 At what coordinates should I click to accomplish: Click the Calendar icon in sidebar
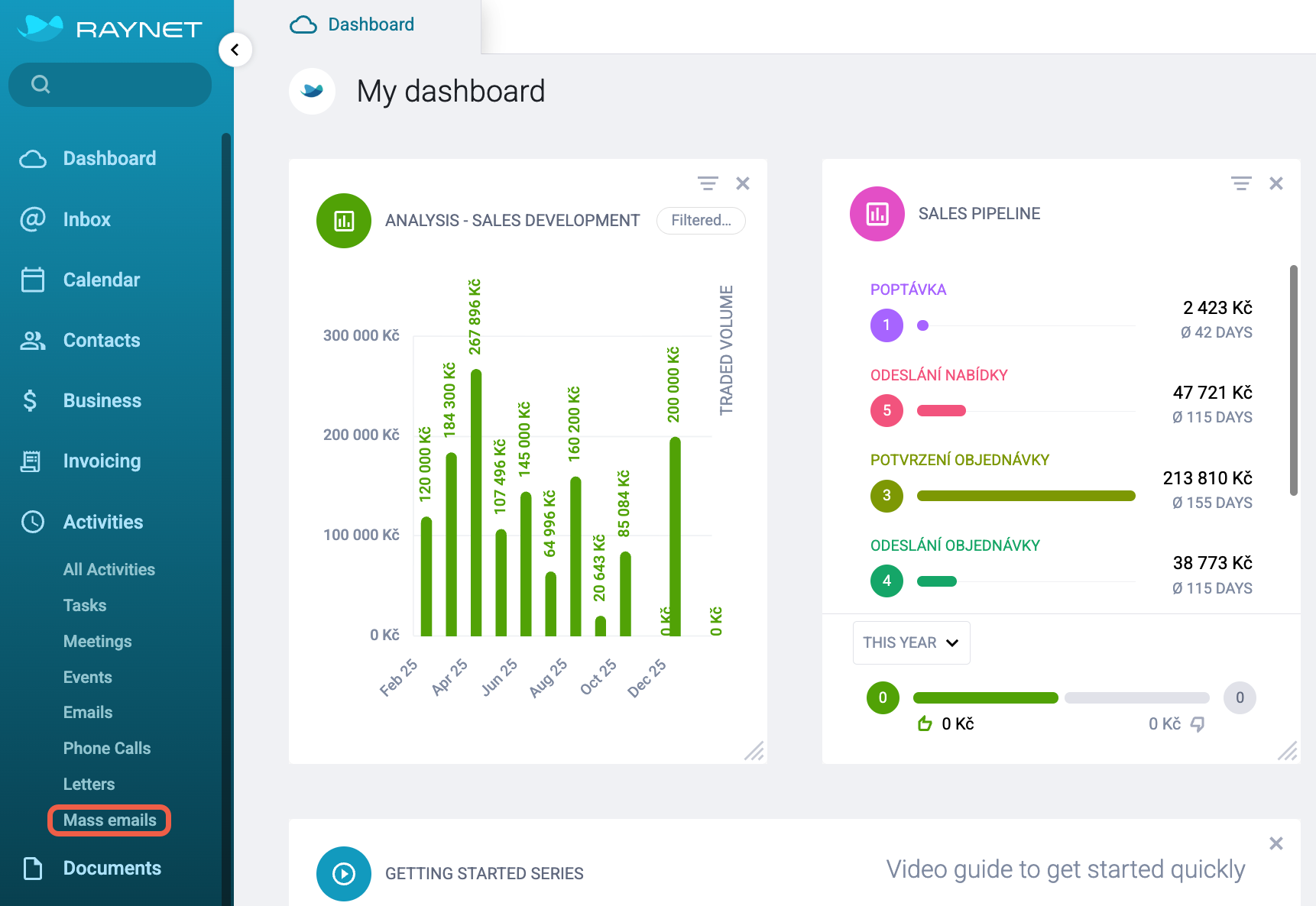pos(33,280)
